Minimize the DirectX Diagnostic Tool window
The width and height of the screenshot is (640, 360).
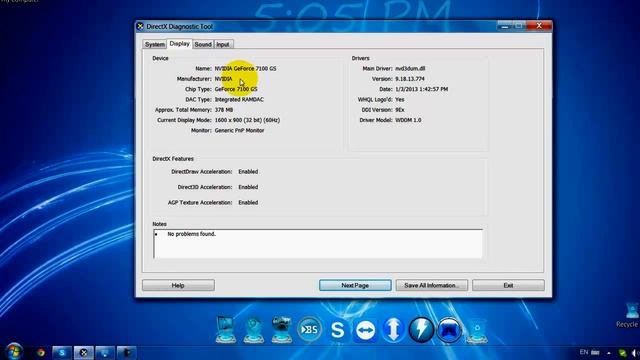[x=504, y=26]
